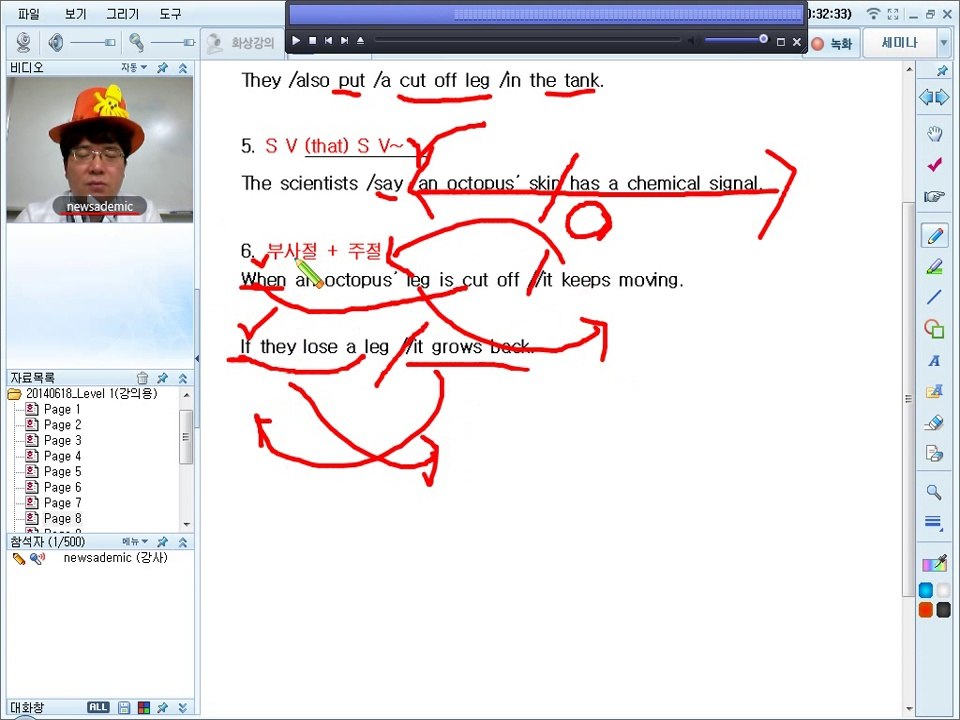Mute the speaker volume icon
Viewport: 960px width, 720px height.
click(x=56, y=42)
